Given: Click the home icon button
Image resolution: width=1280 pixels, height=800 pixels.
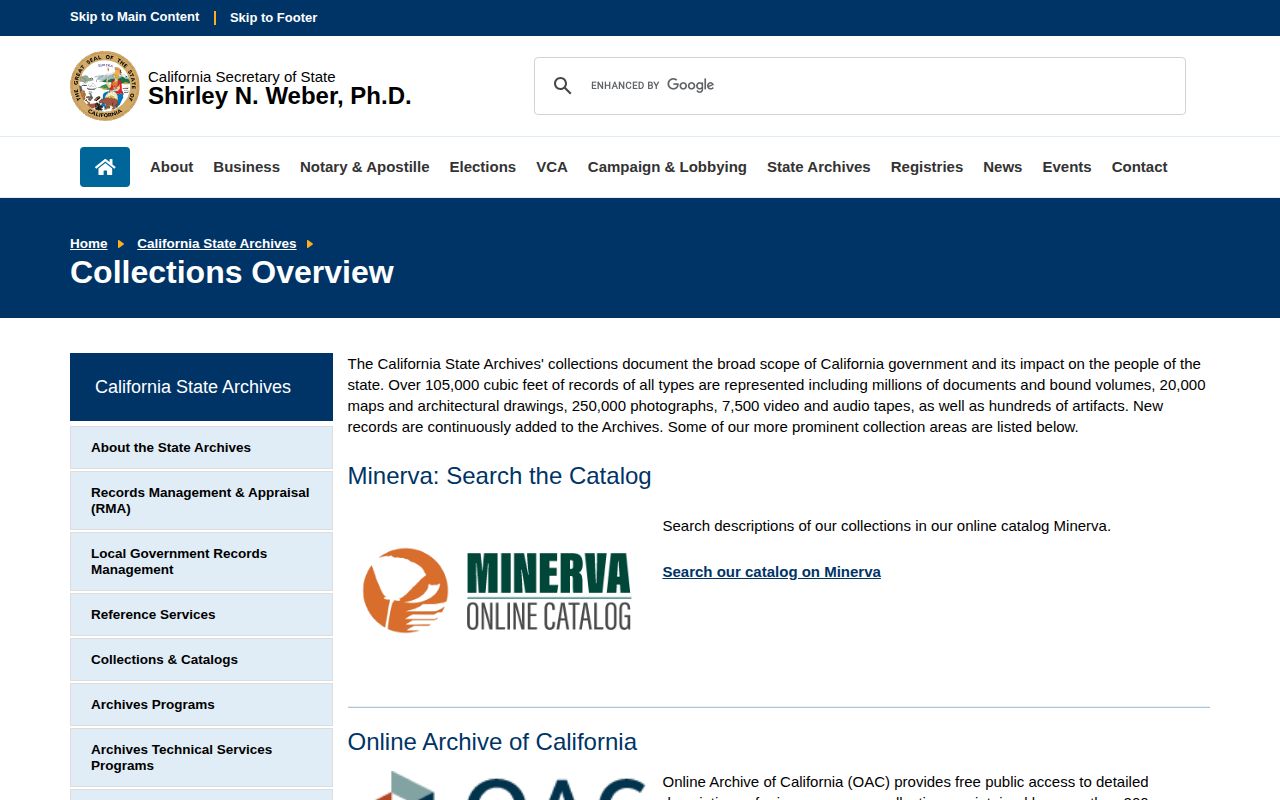Looking at the screenshot, I should pyautogui.click(x=105, y=167).
